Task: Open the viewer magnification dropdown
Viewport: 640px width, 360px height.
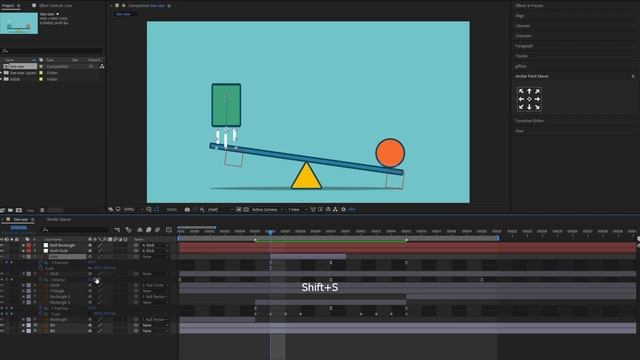Action: click(x=133, y=209)
